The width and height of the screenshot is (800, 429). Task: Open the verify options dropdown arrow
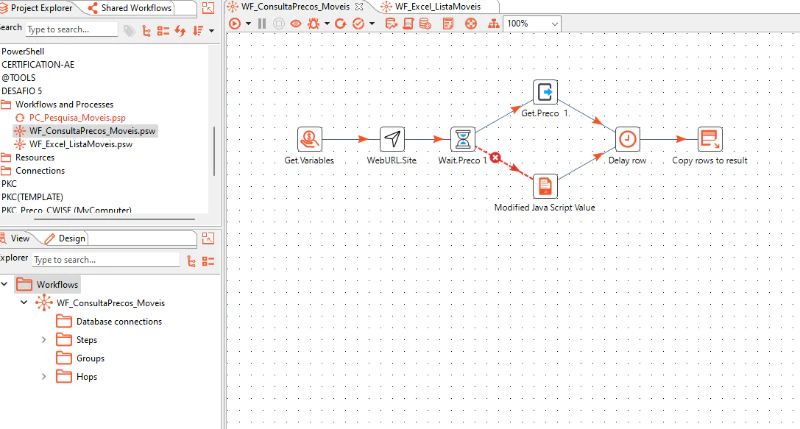(372, 23)
